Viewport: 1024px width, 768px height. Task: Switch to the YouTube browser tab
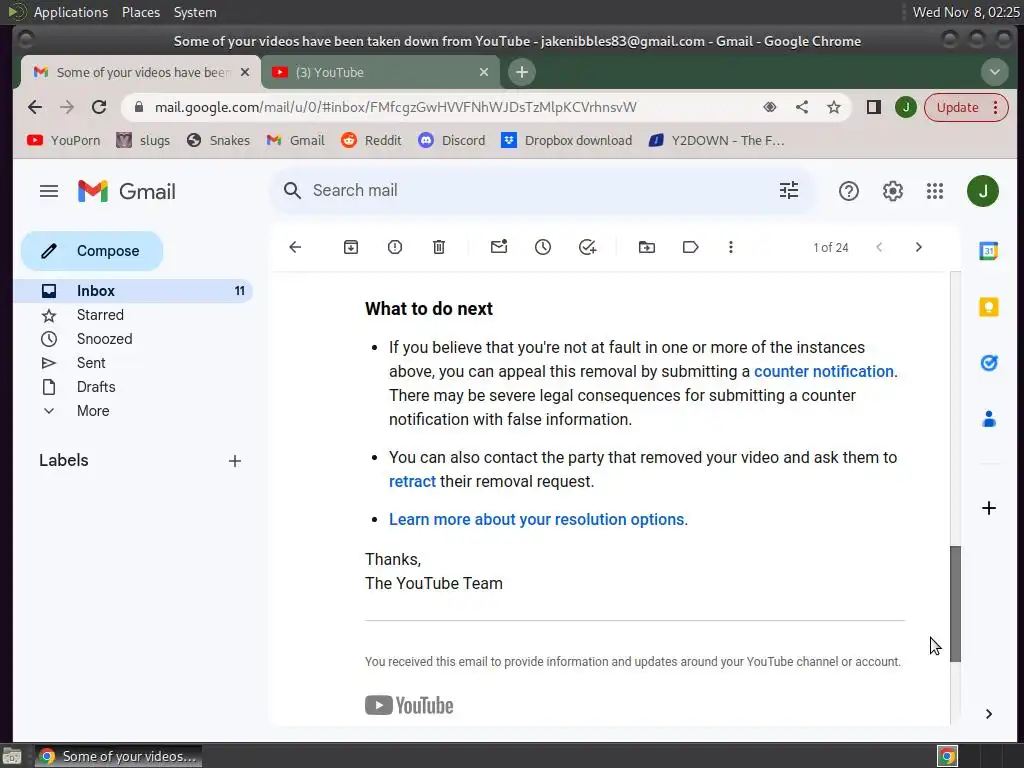coord(381,72)
